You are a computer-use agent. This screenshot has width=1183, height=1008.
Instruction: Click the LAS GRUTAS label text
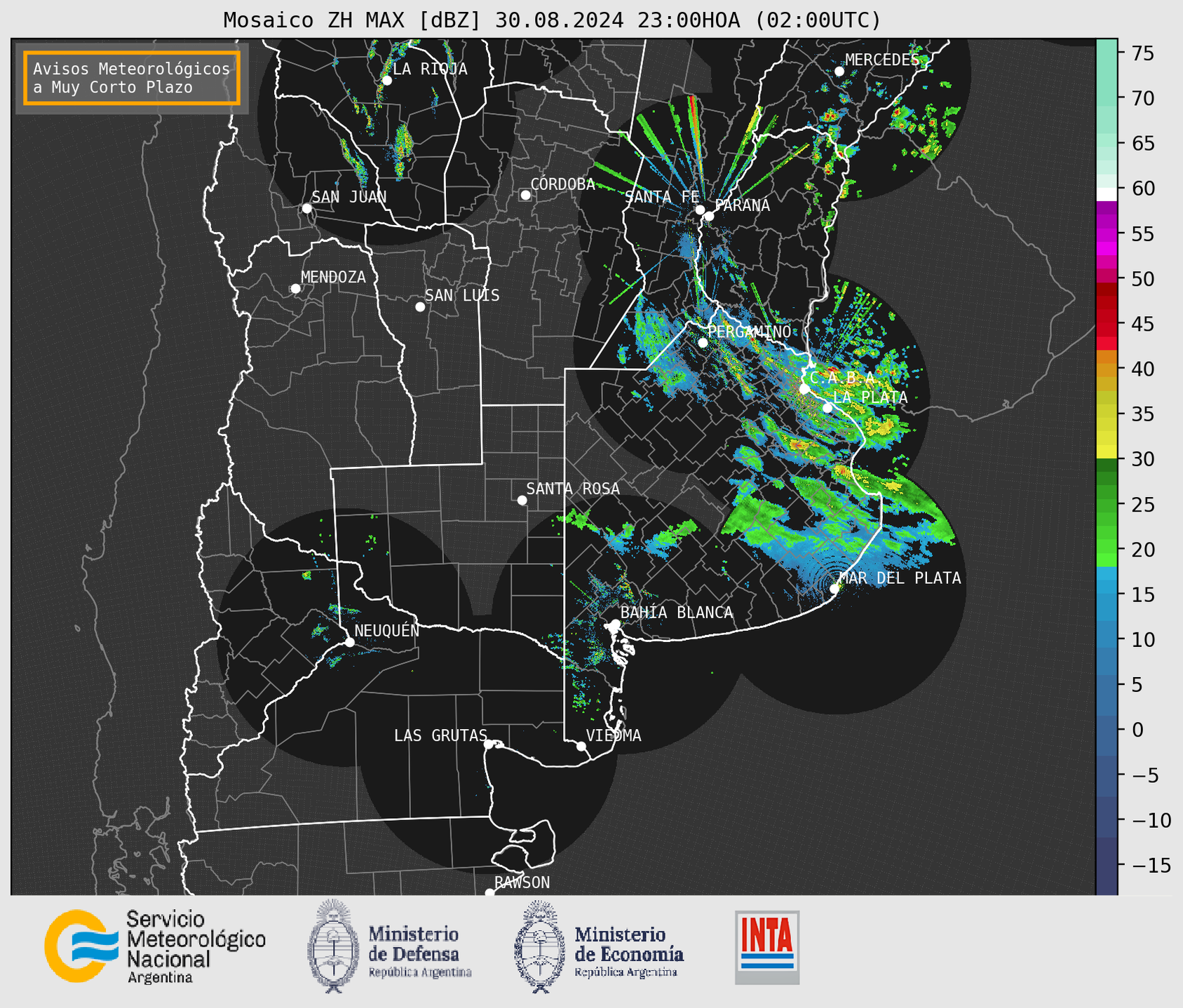tap(440, 735)
